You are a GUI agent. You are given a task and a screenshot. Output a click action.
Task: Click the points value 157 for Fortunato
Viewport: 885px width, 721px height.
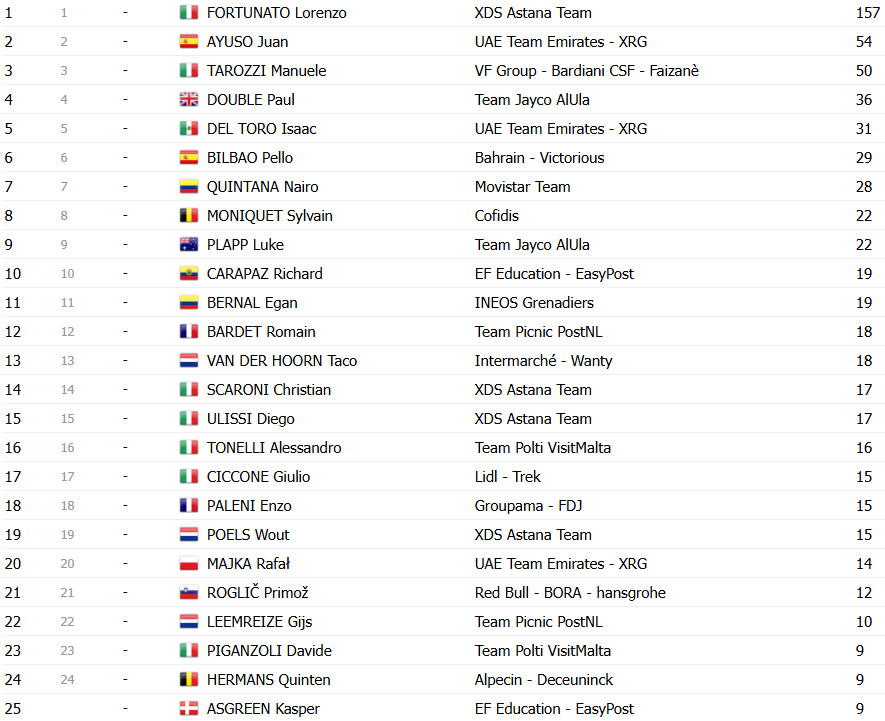(868, 13)
